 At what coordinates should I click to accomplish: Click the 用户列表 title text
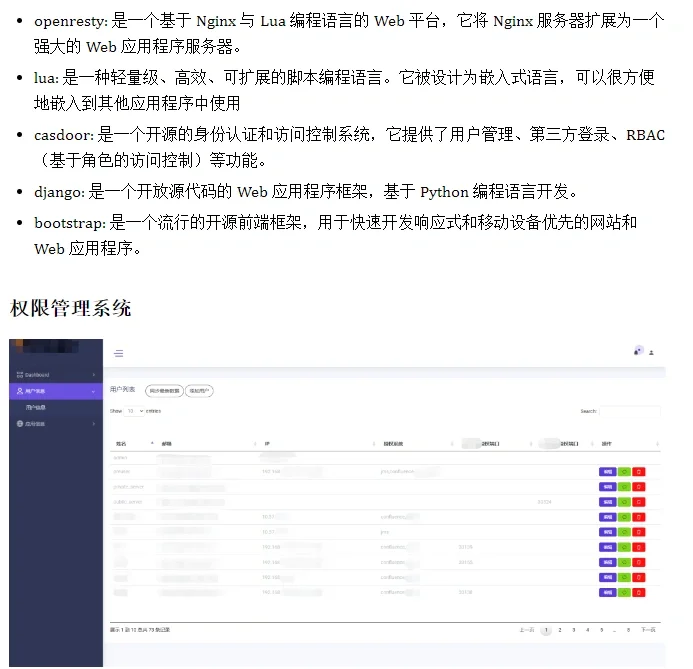tap(122, 389)
